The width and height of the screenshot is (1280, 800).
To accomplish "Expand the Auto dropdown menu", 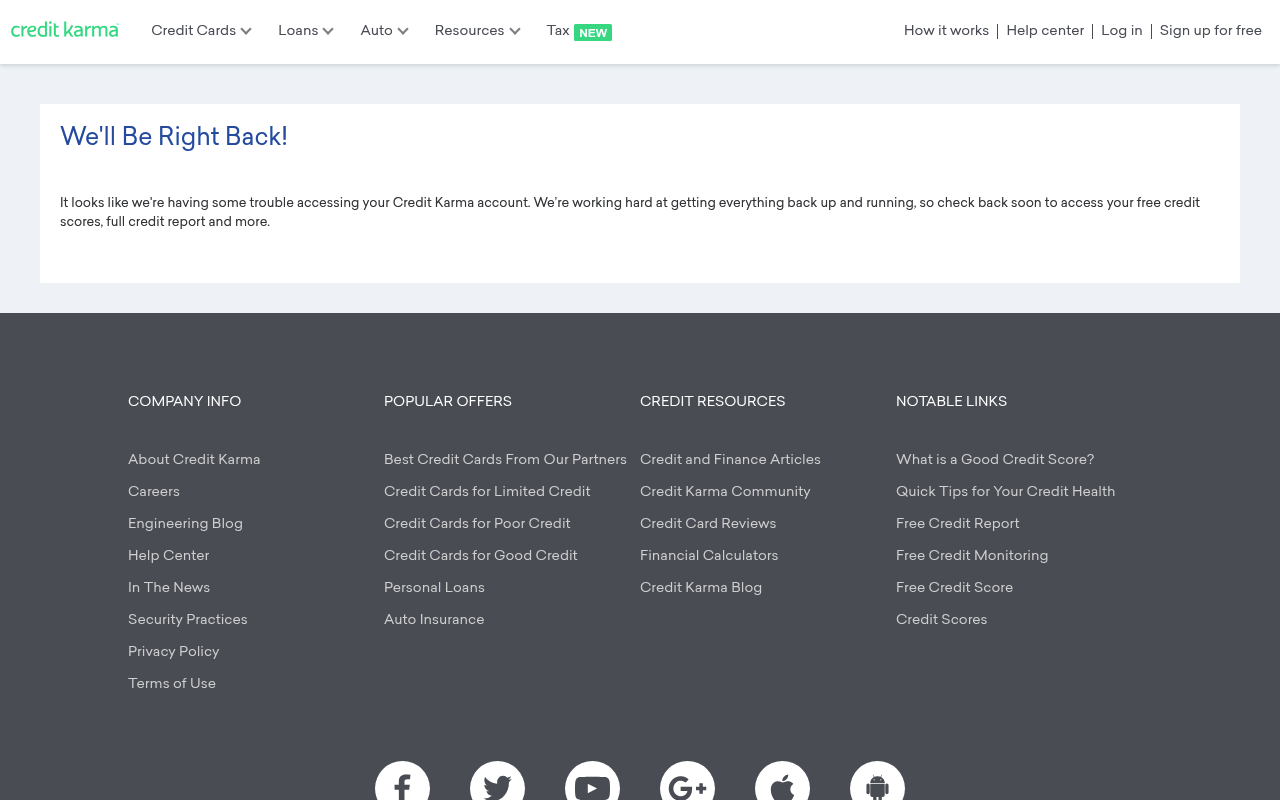I will (385, 31).
